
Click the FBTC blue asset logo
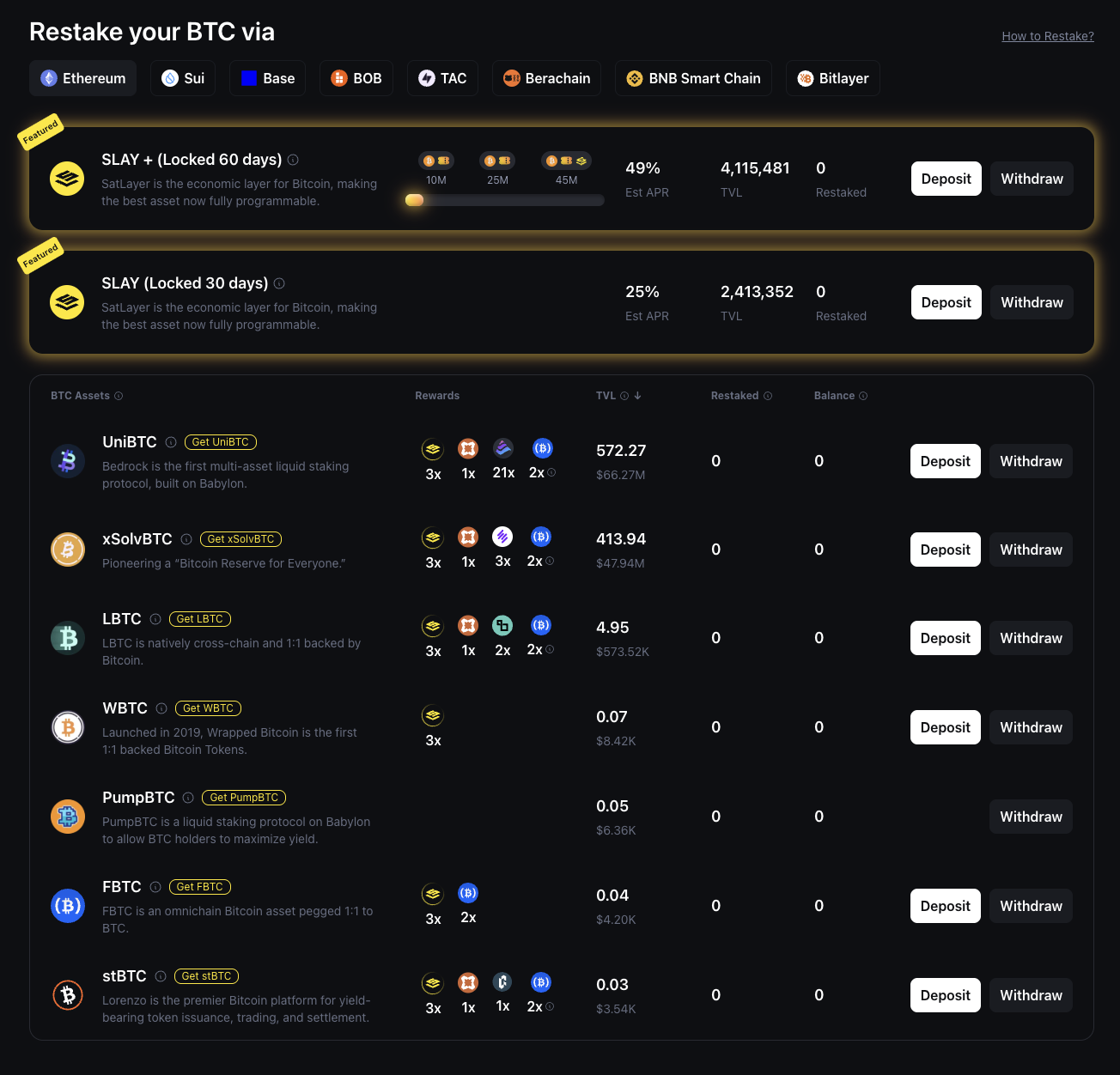[68, 906]
